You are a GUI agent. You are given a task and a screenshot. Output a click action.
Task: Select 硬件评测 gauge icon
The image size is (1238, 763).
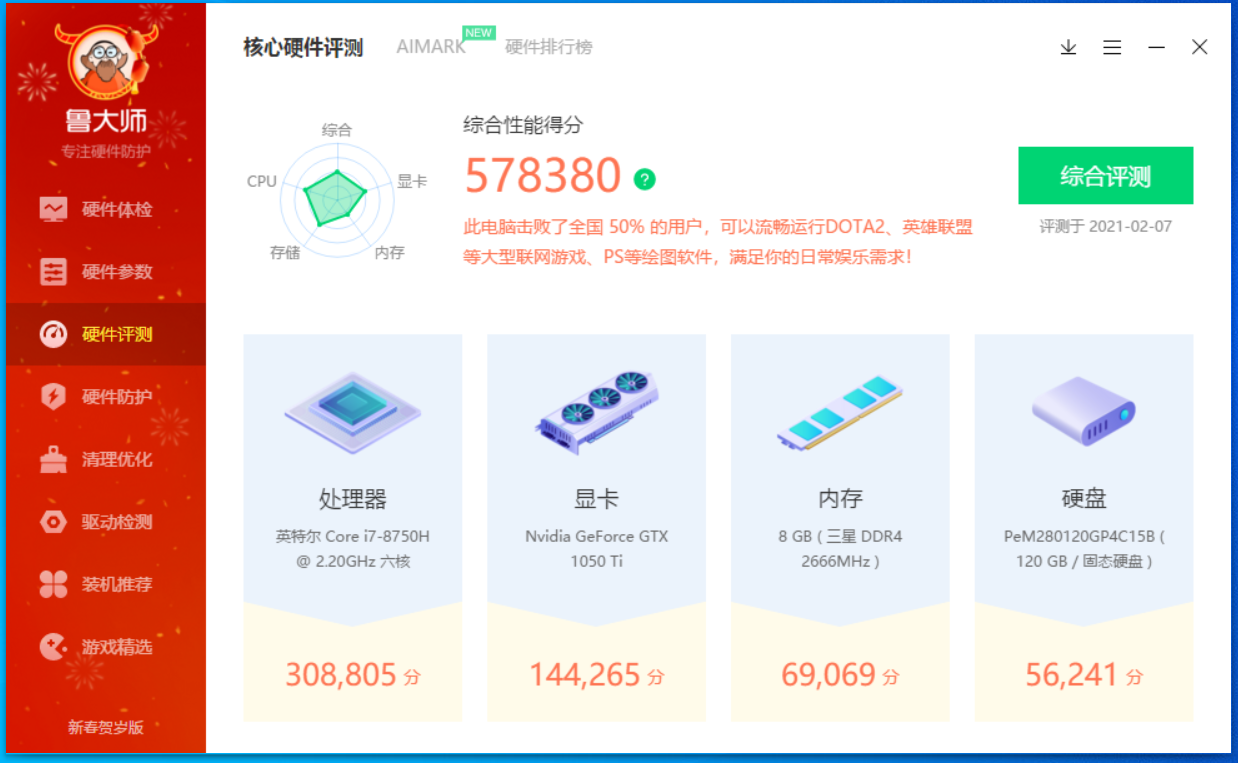53,334
